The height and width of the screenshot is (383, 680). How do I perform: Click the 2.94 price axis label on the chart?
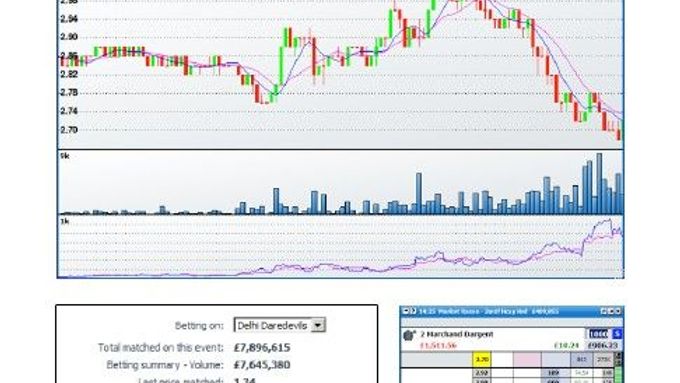[69, 19]
